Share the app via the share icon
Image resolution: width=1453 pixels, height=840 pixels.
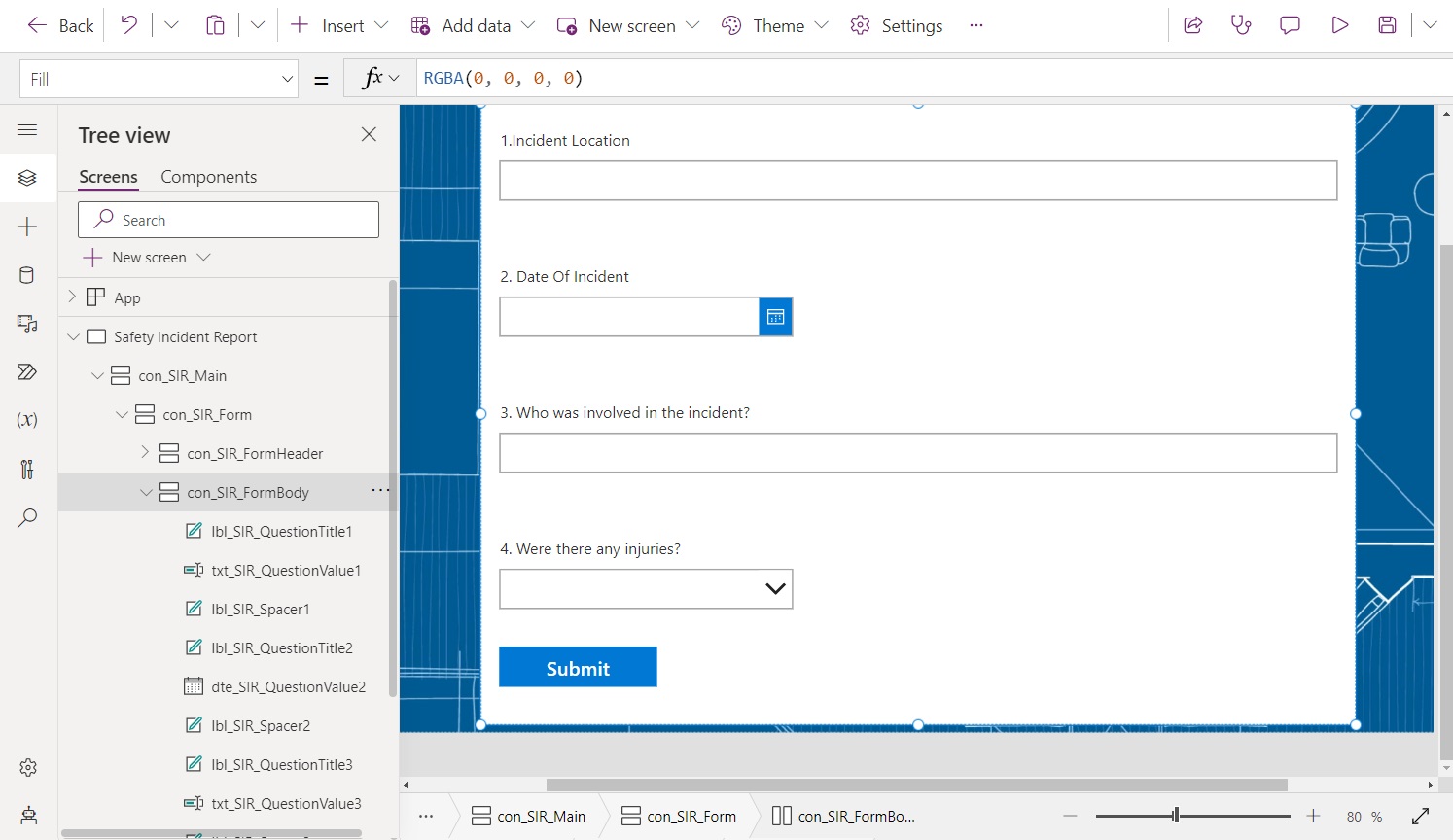(x=1193, y=25)
